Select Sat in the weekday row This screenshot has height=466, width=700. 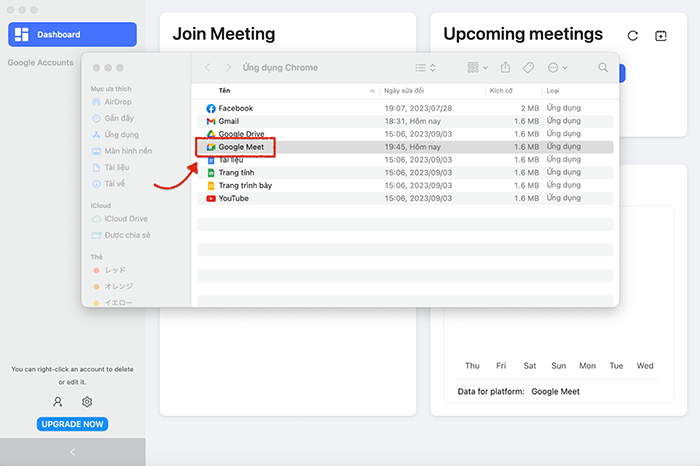(x=529, y=366)
